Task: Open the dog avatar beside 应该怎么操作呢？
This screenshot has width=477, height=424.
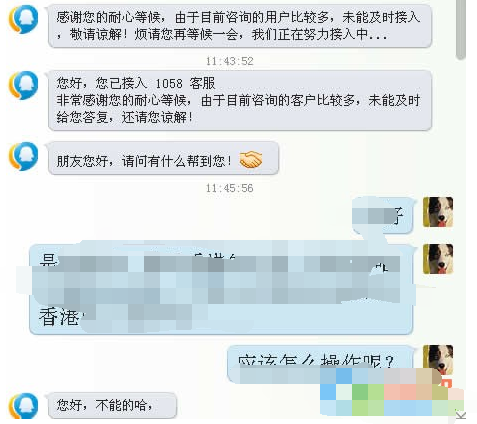Action: click(438, 360)
